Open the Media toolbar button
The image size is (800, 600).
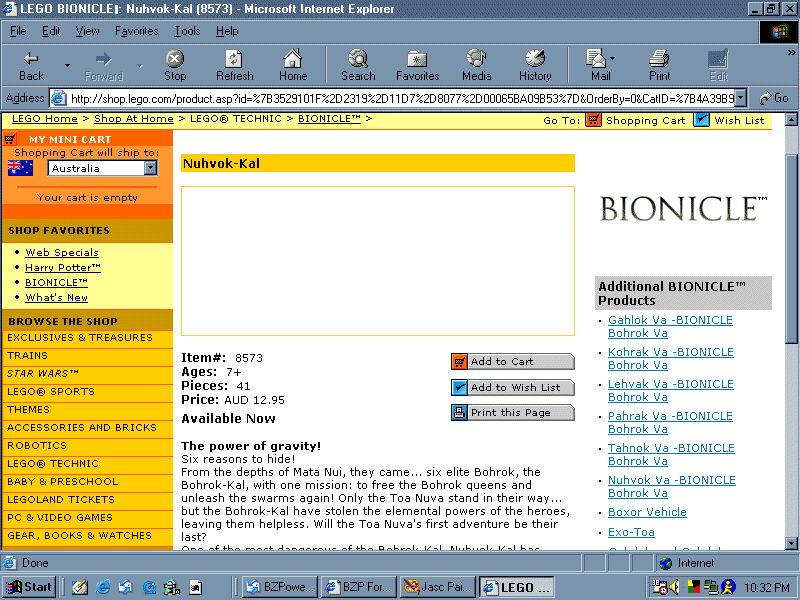click(x=476, y=66)
